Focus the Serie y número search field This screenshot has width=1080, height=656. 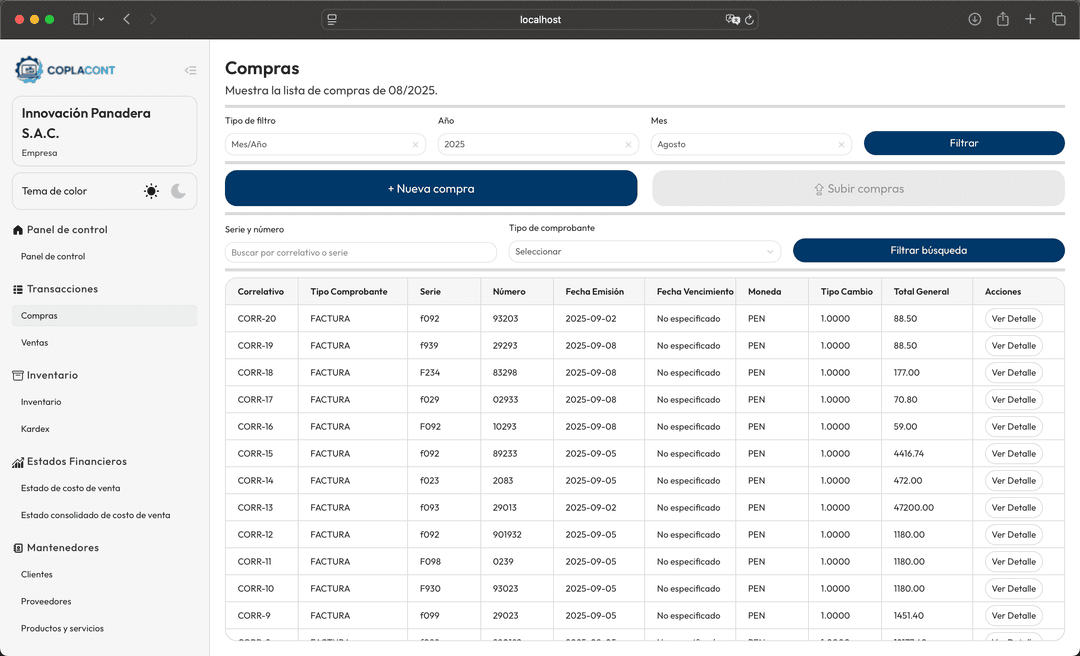pyautogui.click(x=360, y=252)
